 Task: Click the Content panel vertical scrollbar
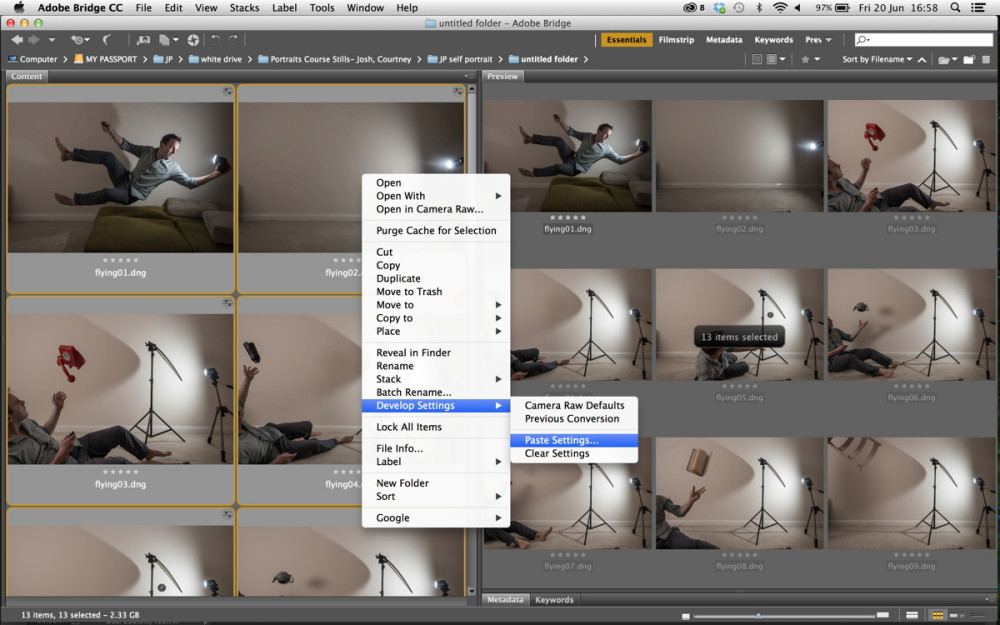(472, 341)
